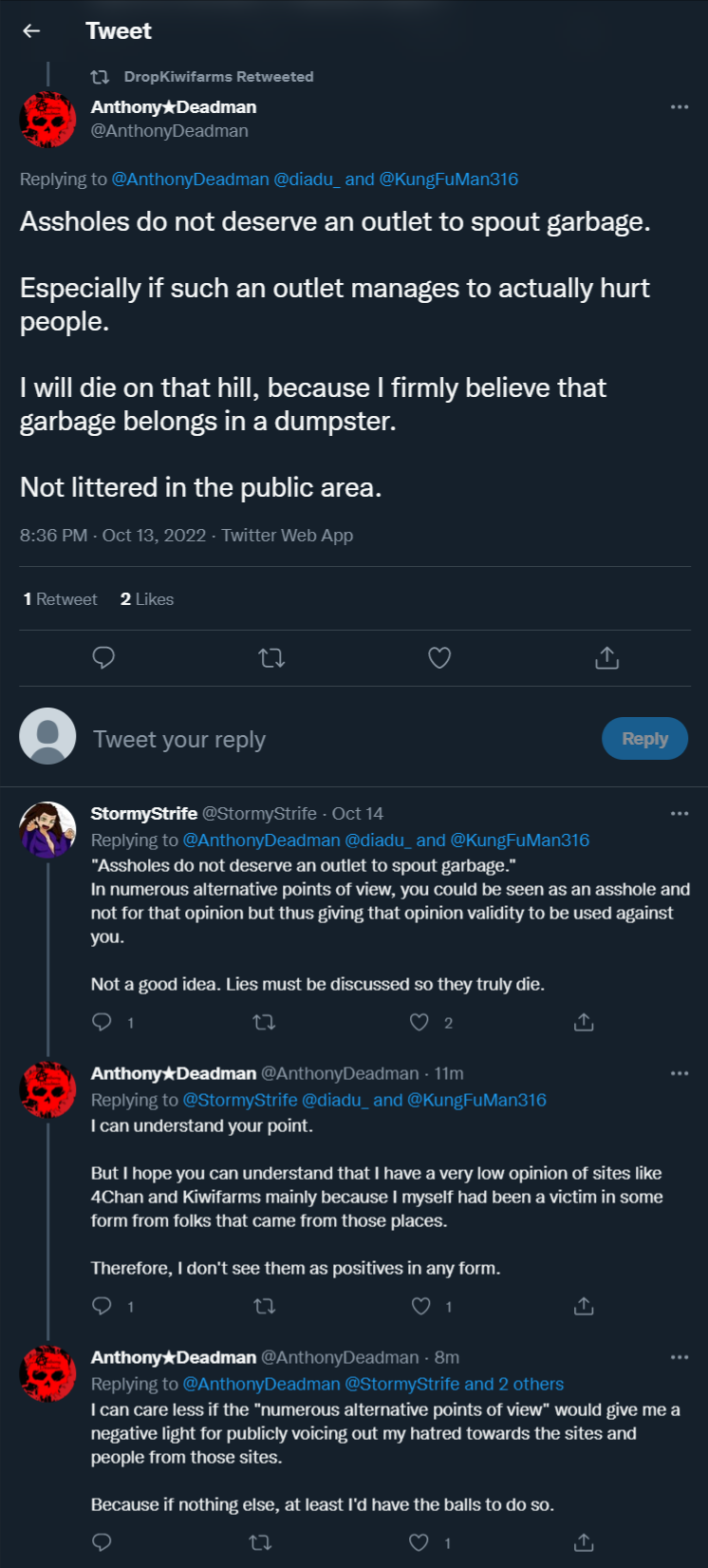Like the main tweet with the heart
The height and width of the screenshot is (1568, 708).
point(439,657)
